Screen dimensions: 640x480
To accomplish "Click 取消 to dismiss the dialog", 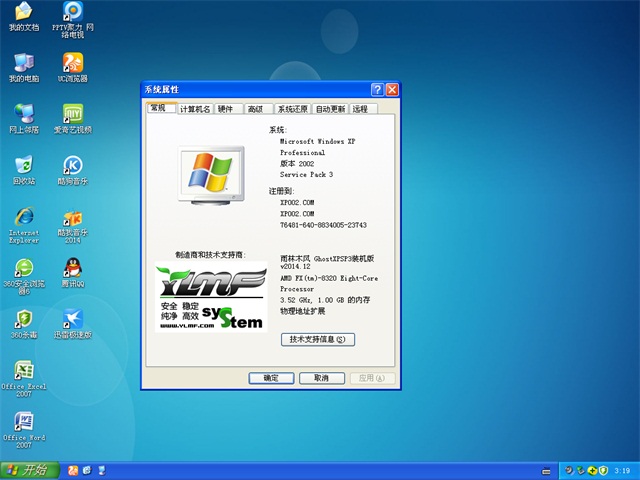I will (x=320, y=378).
